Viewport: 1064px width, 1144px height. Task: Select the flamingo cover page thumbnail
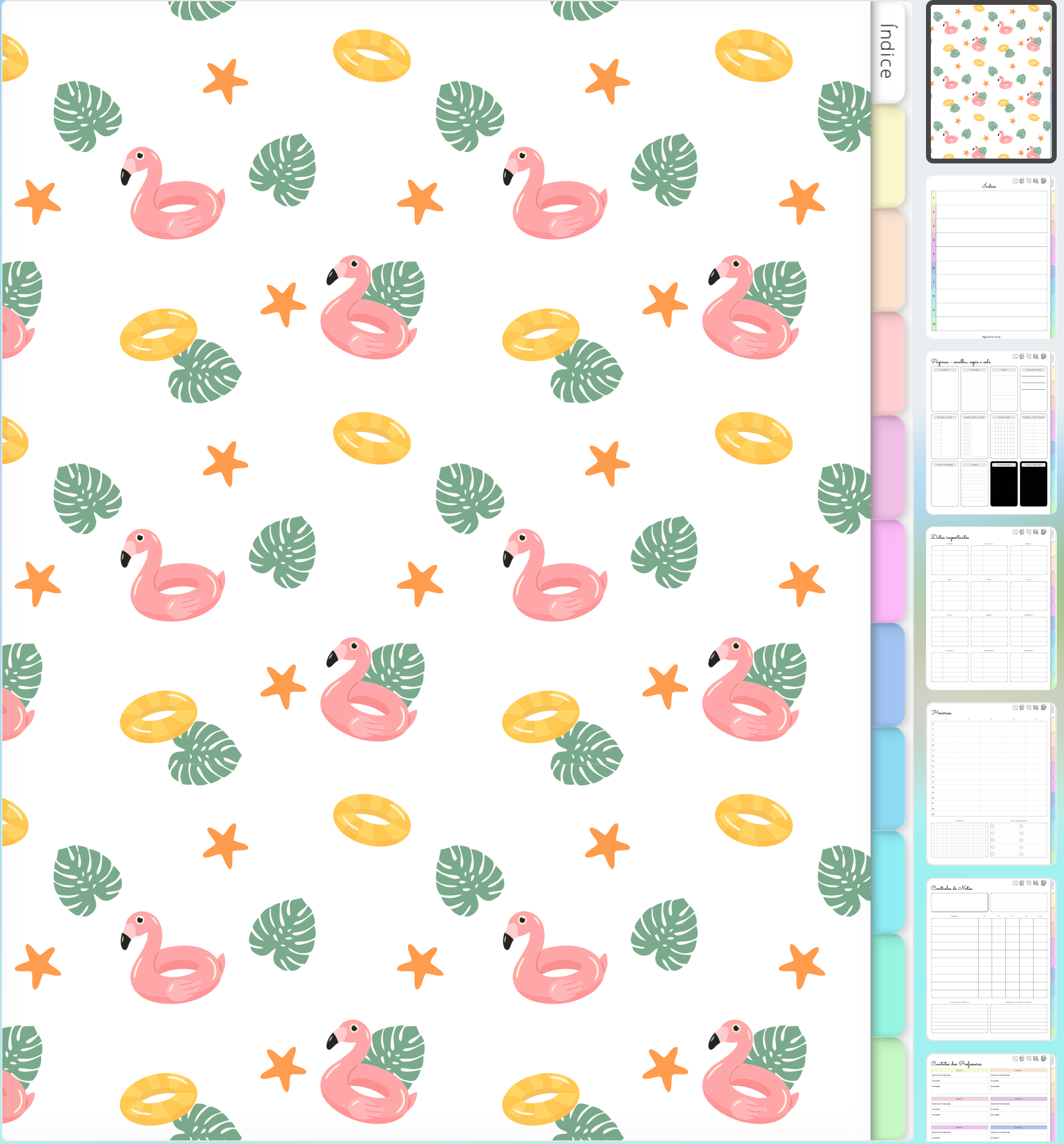click(x=991, y=82)
